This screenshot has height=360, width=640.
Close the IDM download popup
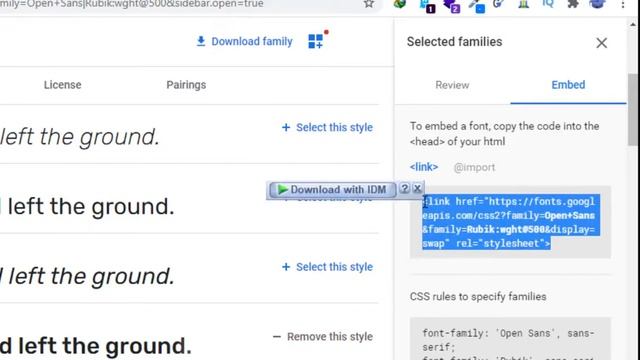coord(417,188)
